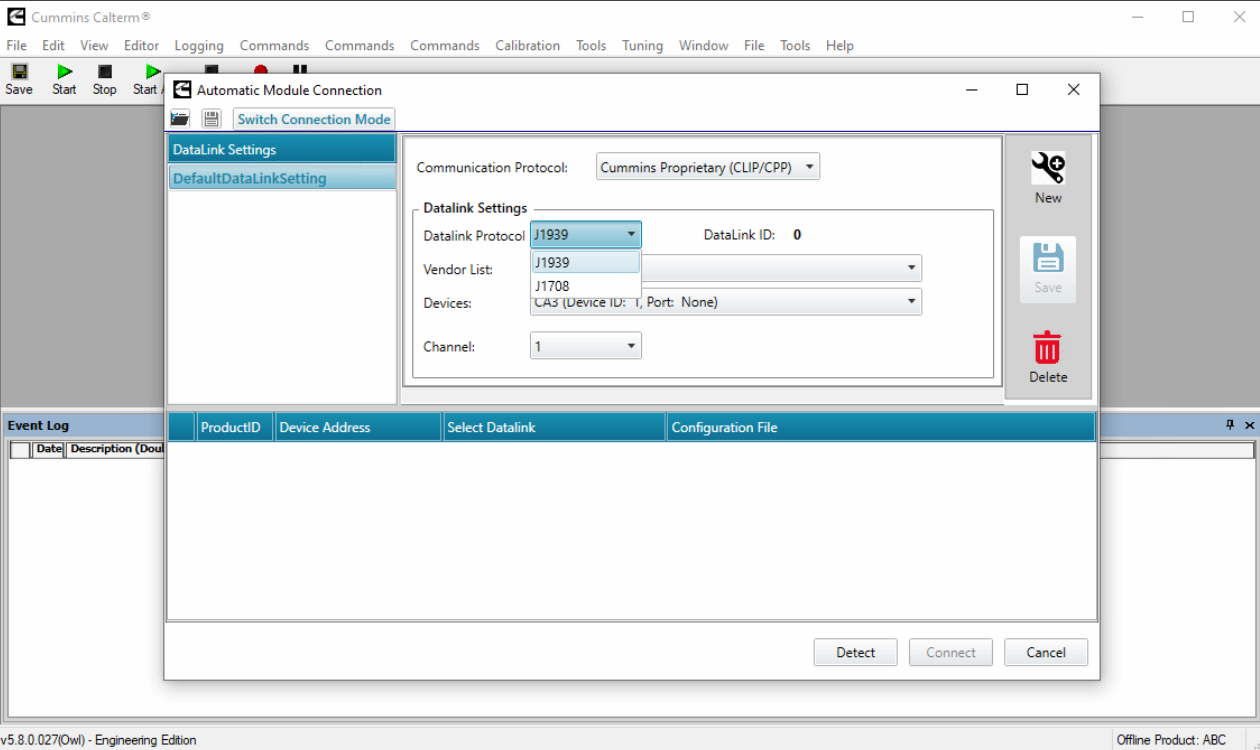1260x750 pixels.
Task: Click Switch Connection Mode button
Action: [314, 119]
